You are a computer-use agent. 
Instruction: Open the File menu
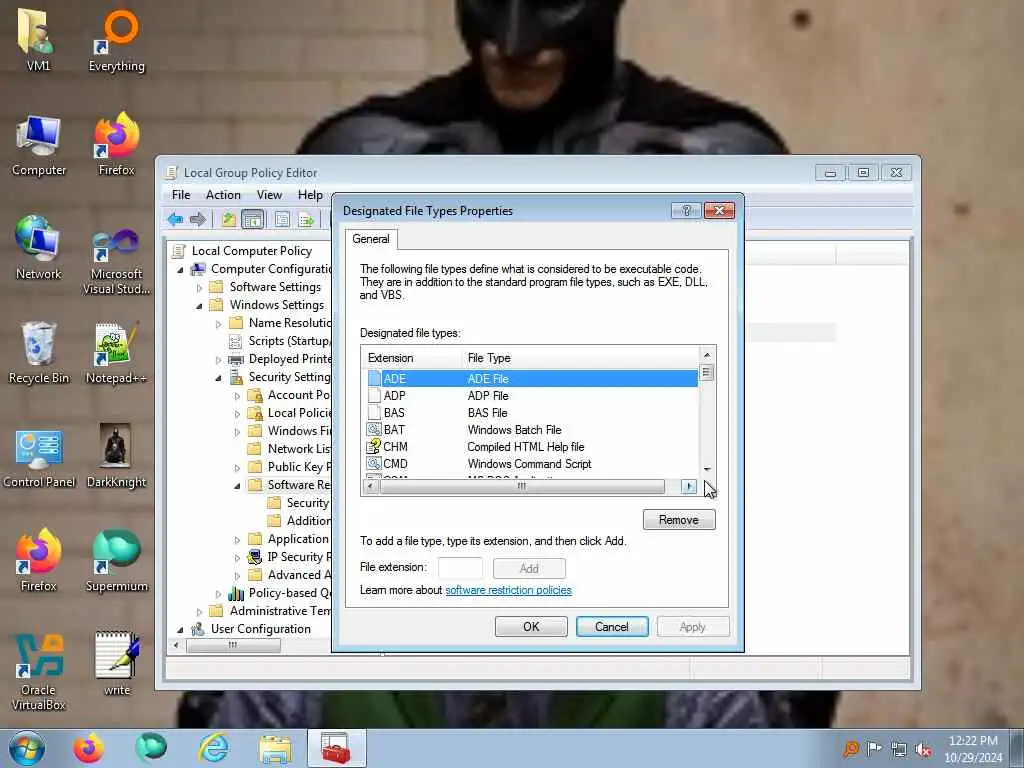pyautogui.click(x=181, y=195)
